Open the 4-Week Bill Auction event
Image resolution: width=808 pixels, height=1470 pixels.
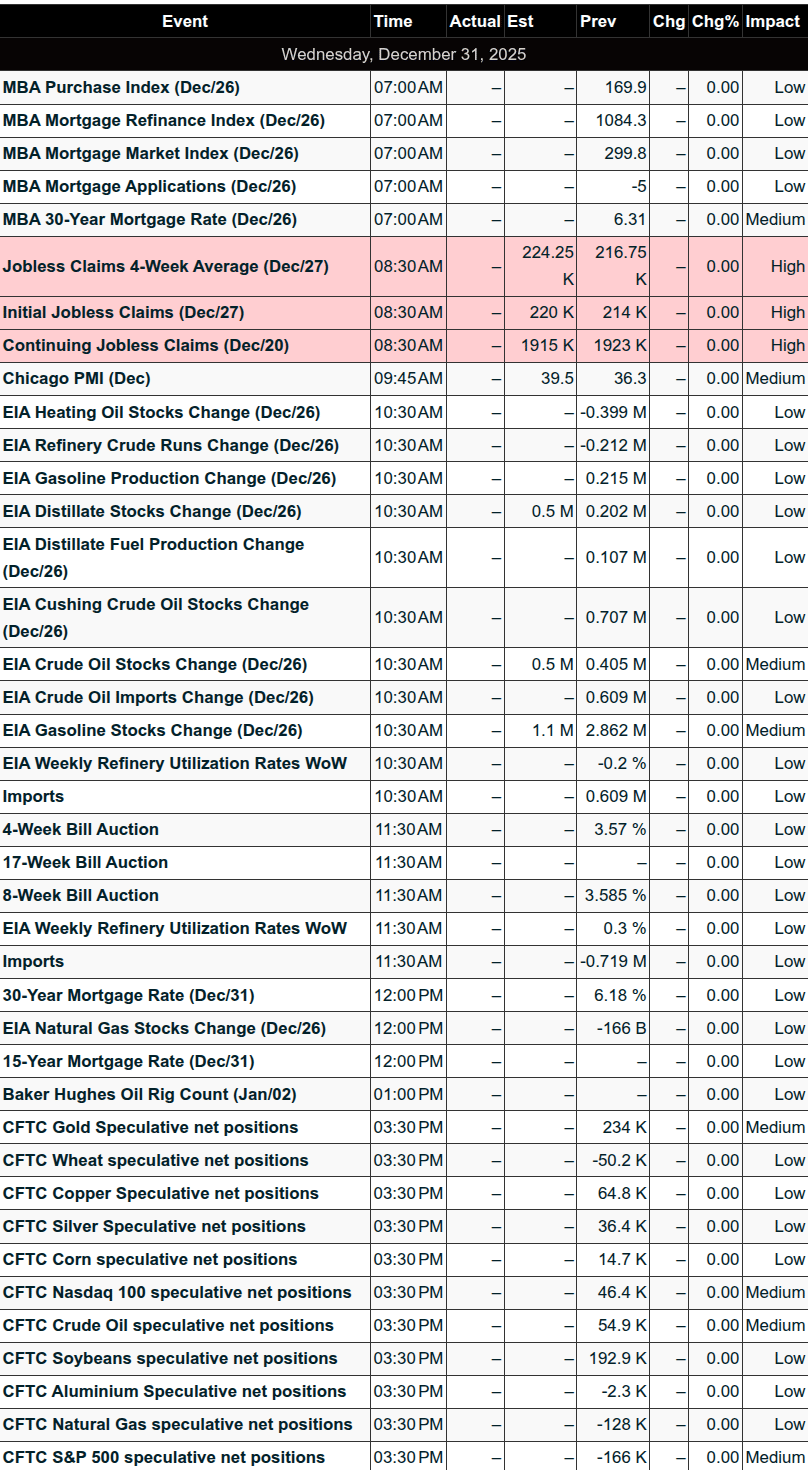click(x=81, y=829)
